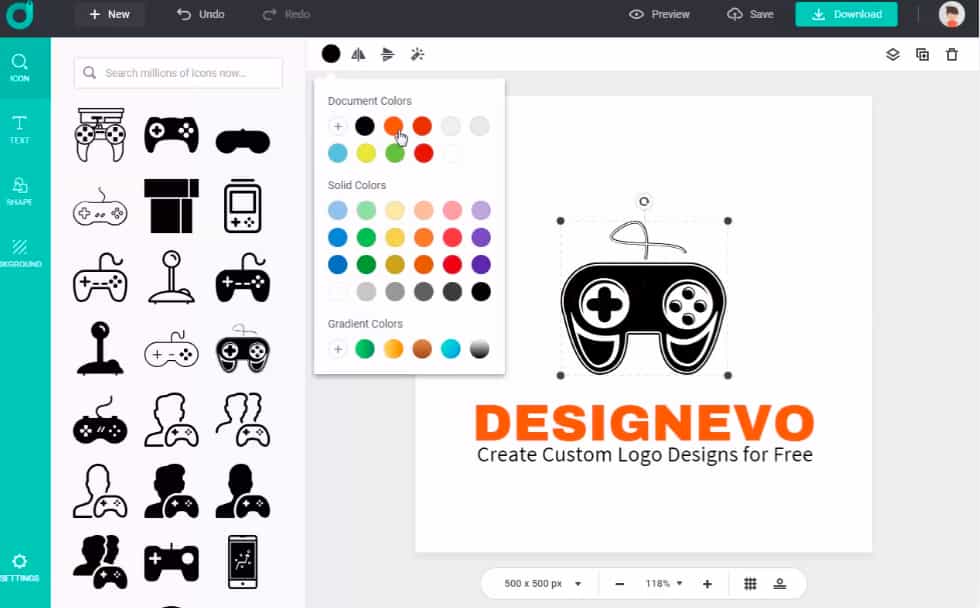Open the layers arrangement tool

coord(892,55)
